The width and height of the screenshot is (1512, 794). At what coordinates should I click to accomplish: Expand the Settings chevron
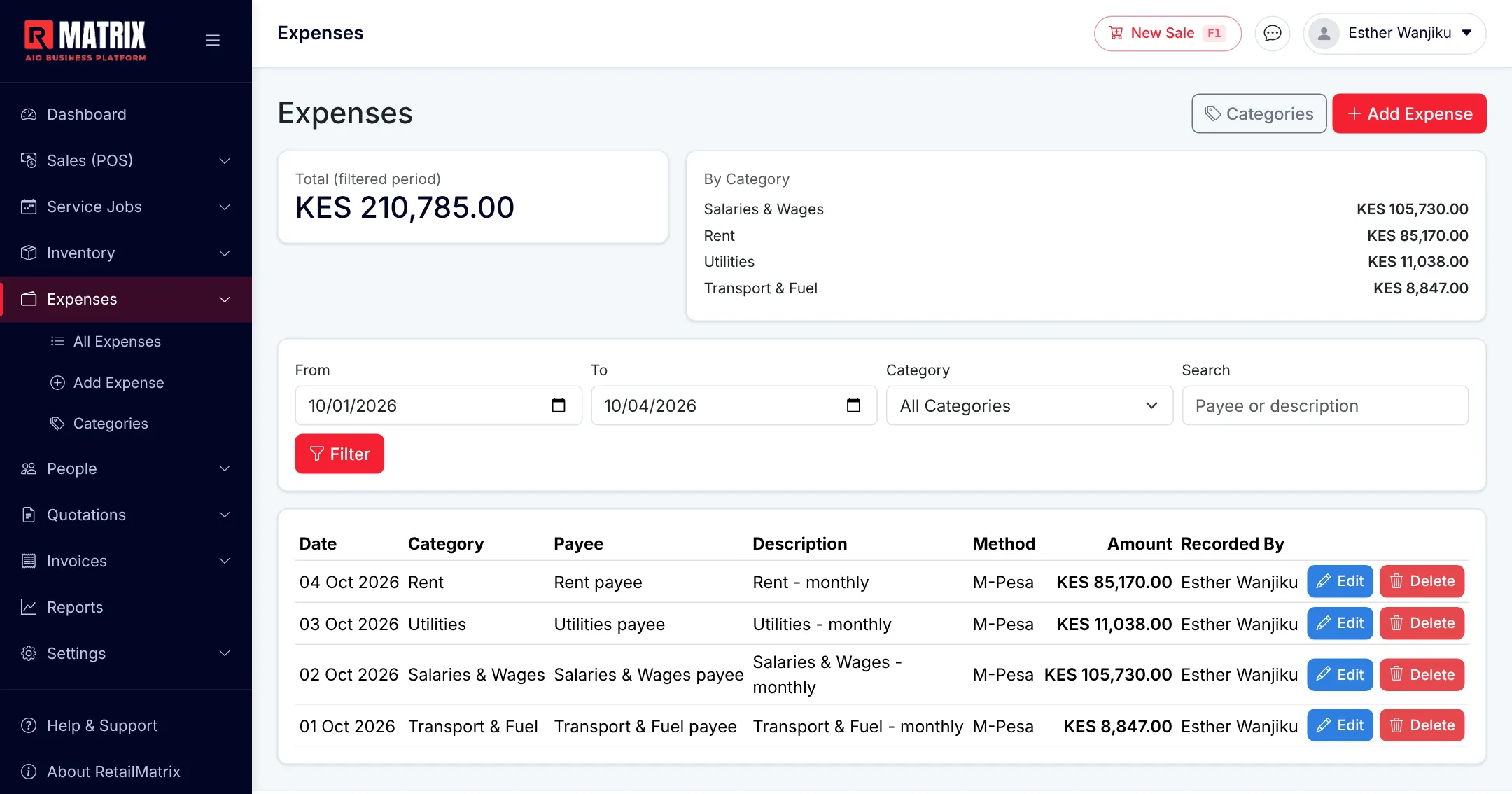coord(225,653)
